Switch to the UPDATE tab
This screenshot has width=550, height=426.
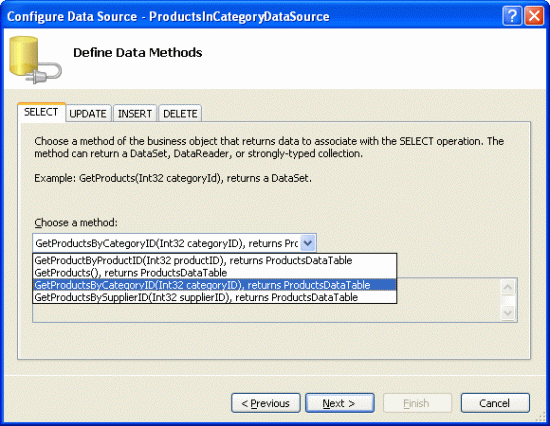[x=88, y=113]
